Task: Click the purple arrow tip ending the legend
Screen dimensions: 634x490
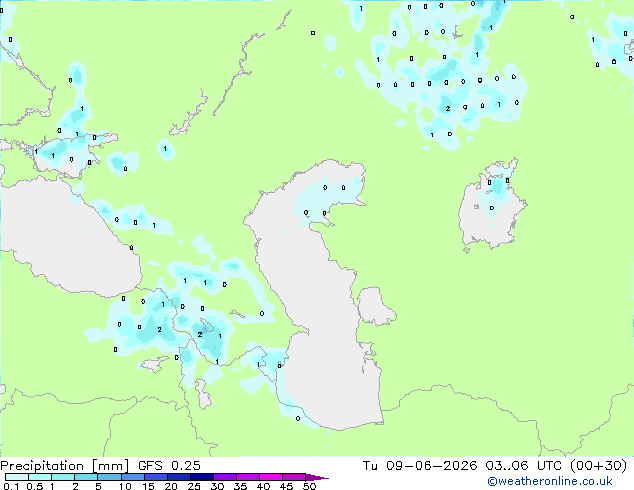Action: (317, 477)
